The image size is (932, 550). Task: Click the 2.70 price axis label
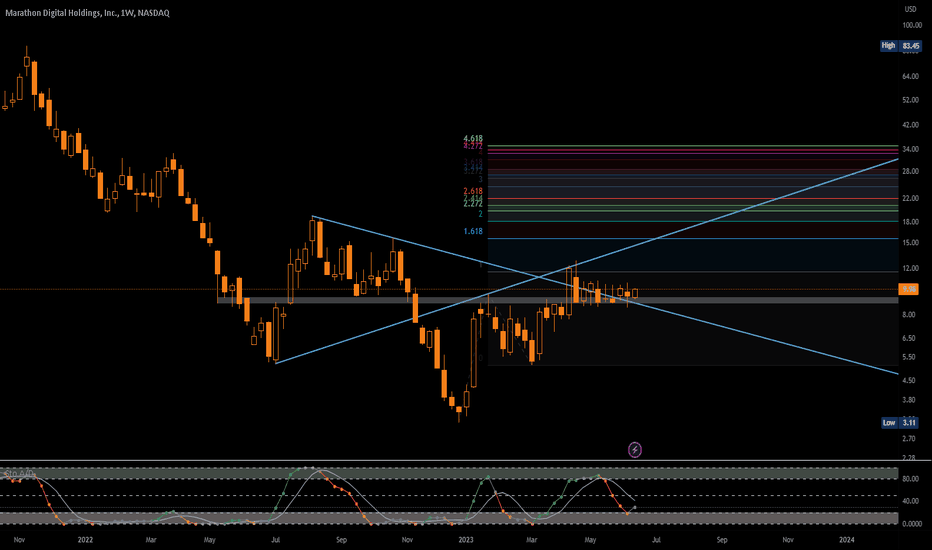pyautogui.click(x=909, y=438)
